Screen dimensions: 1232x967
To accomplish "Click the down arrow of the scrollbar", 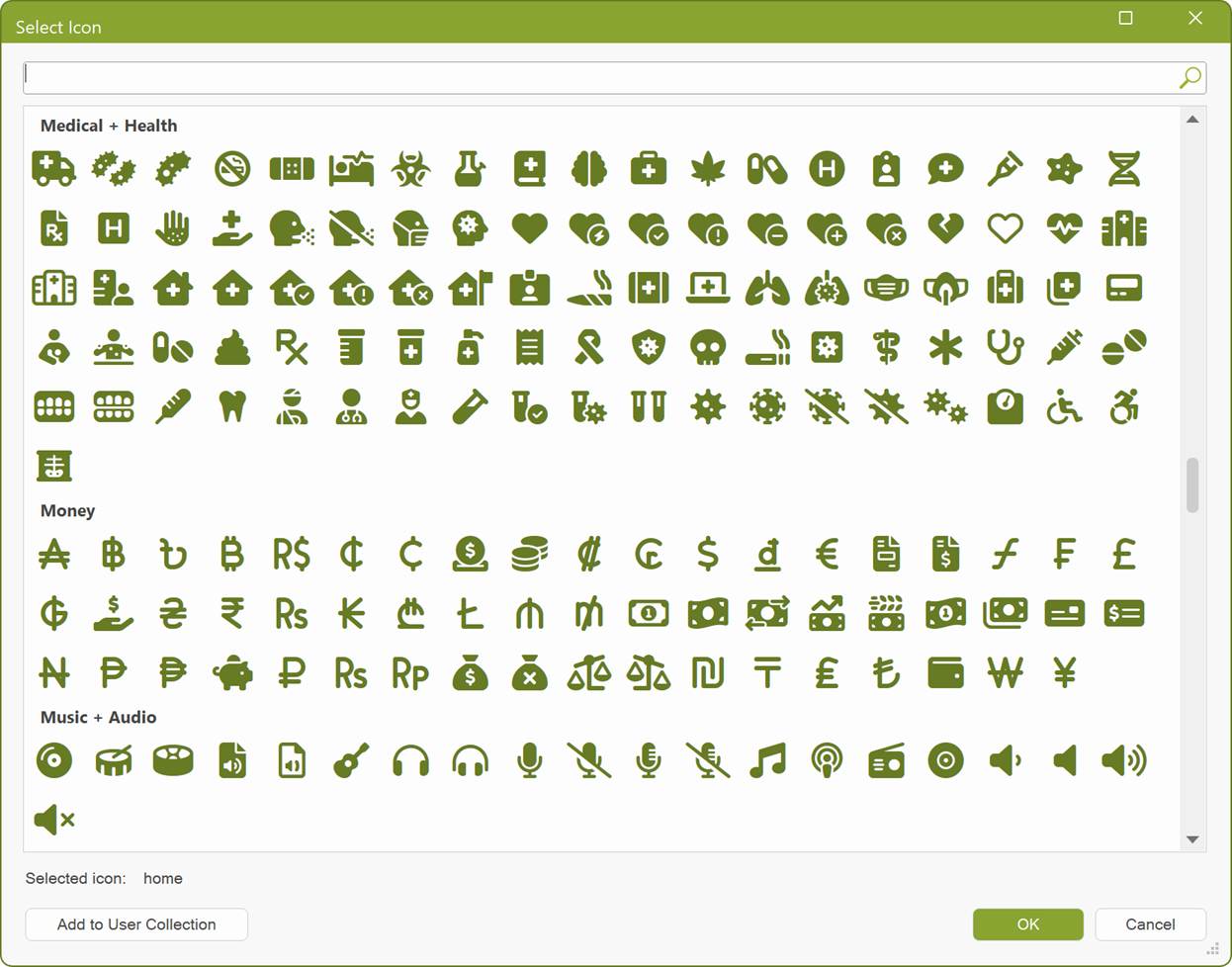I will [x=1192, y=839].
